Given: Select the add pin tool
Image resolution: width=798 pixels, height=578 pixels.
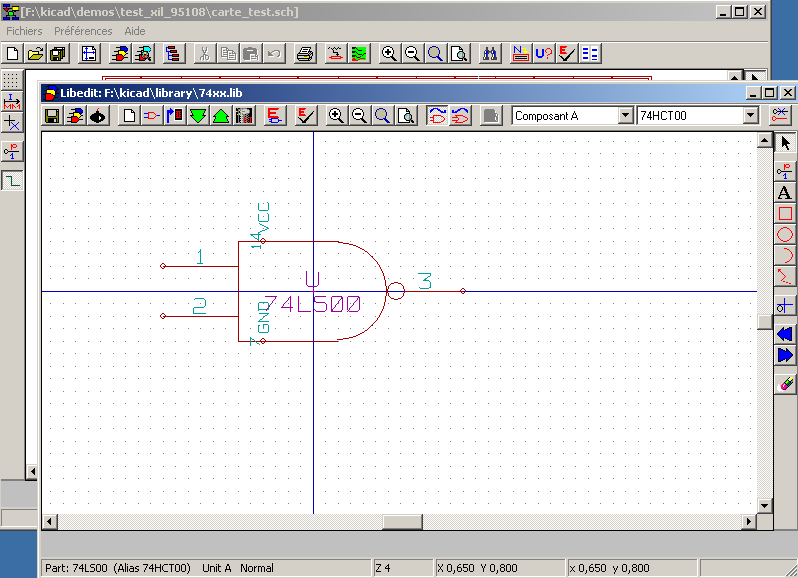Looking at the screenshot, I should pos(785,170).
